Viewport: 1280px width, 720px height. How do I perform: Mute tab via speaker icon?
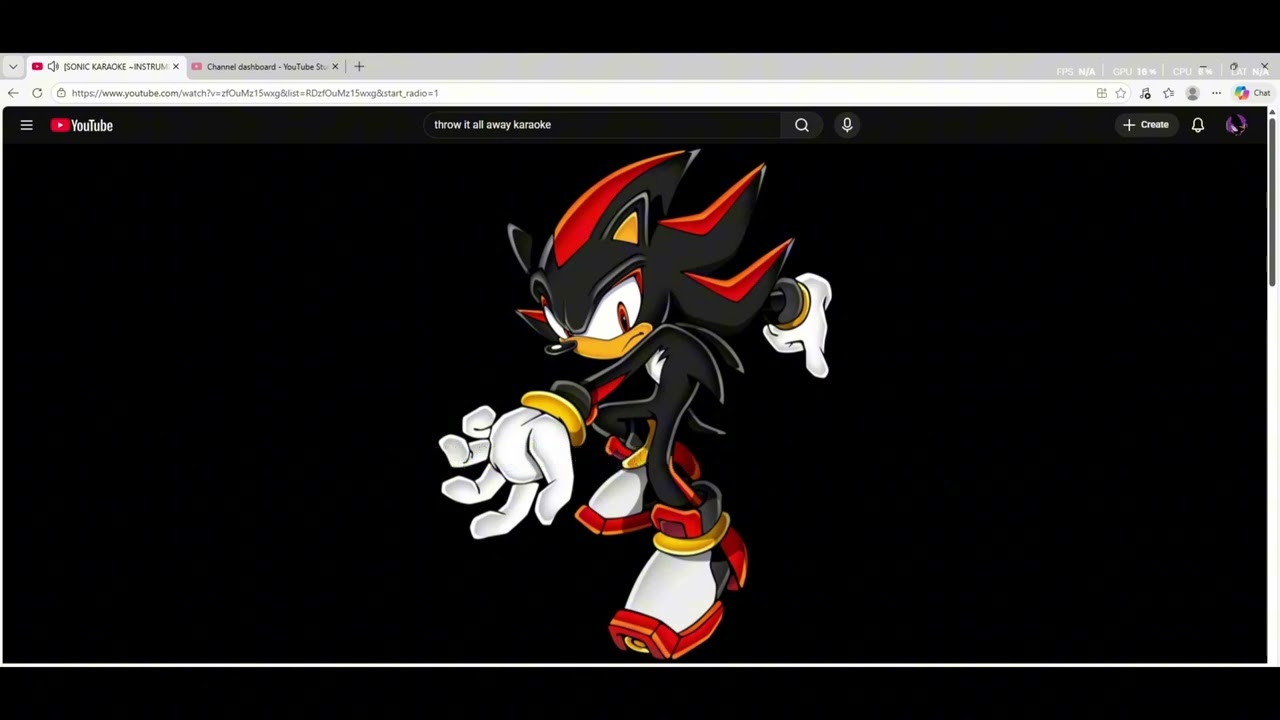click(x=53, y=67)
